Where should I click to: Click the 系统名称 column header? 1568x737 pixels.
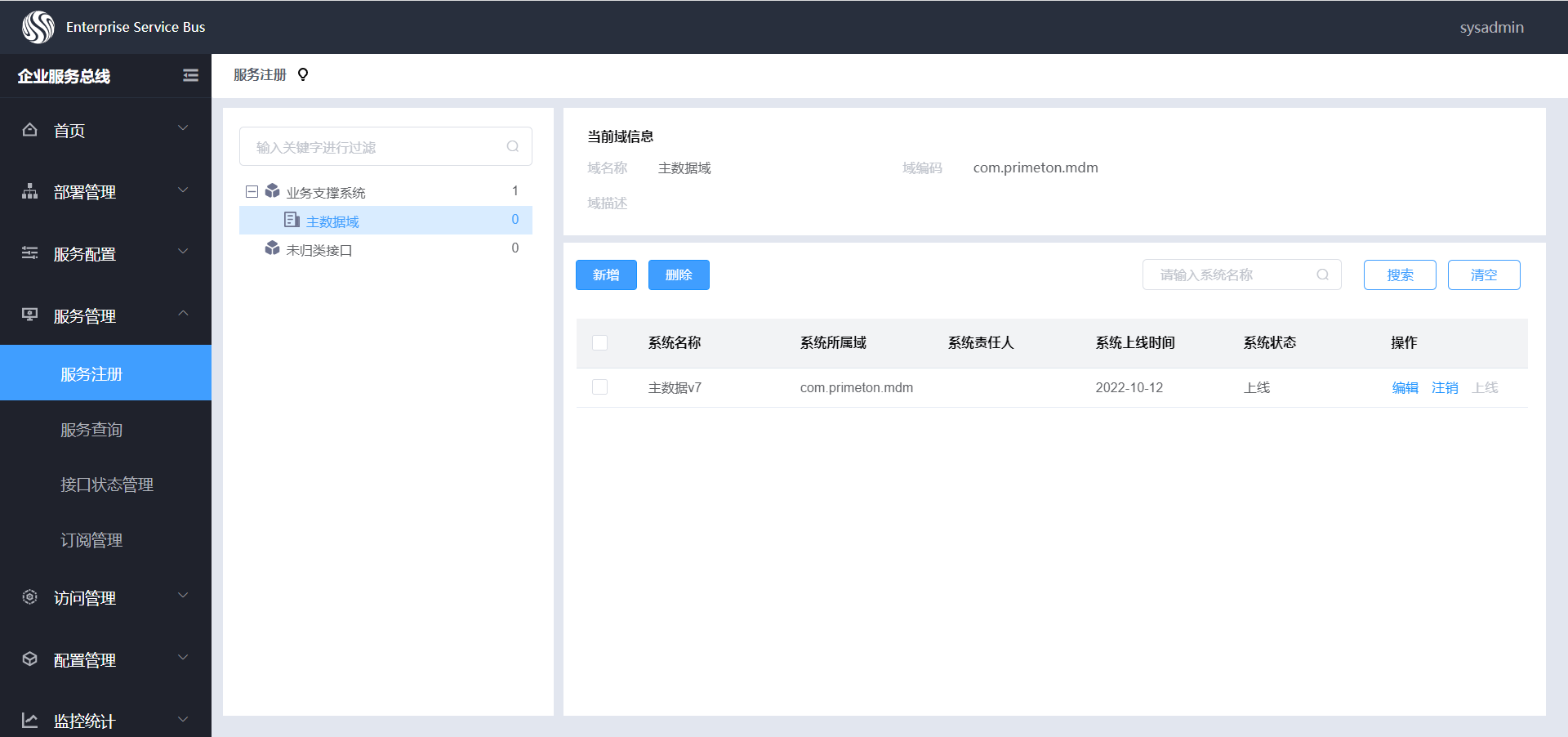pos(675,342)
